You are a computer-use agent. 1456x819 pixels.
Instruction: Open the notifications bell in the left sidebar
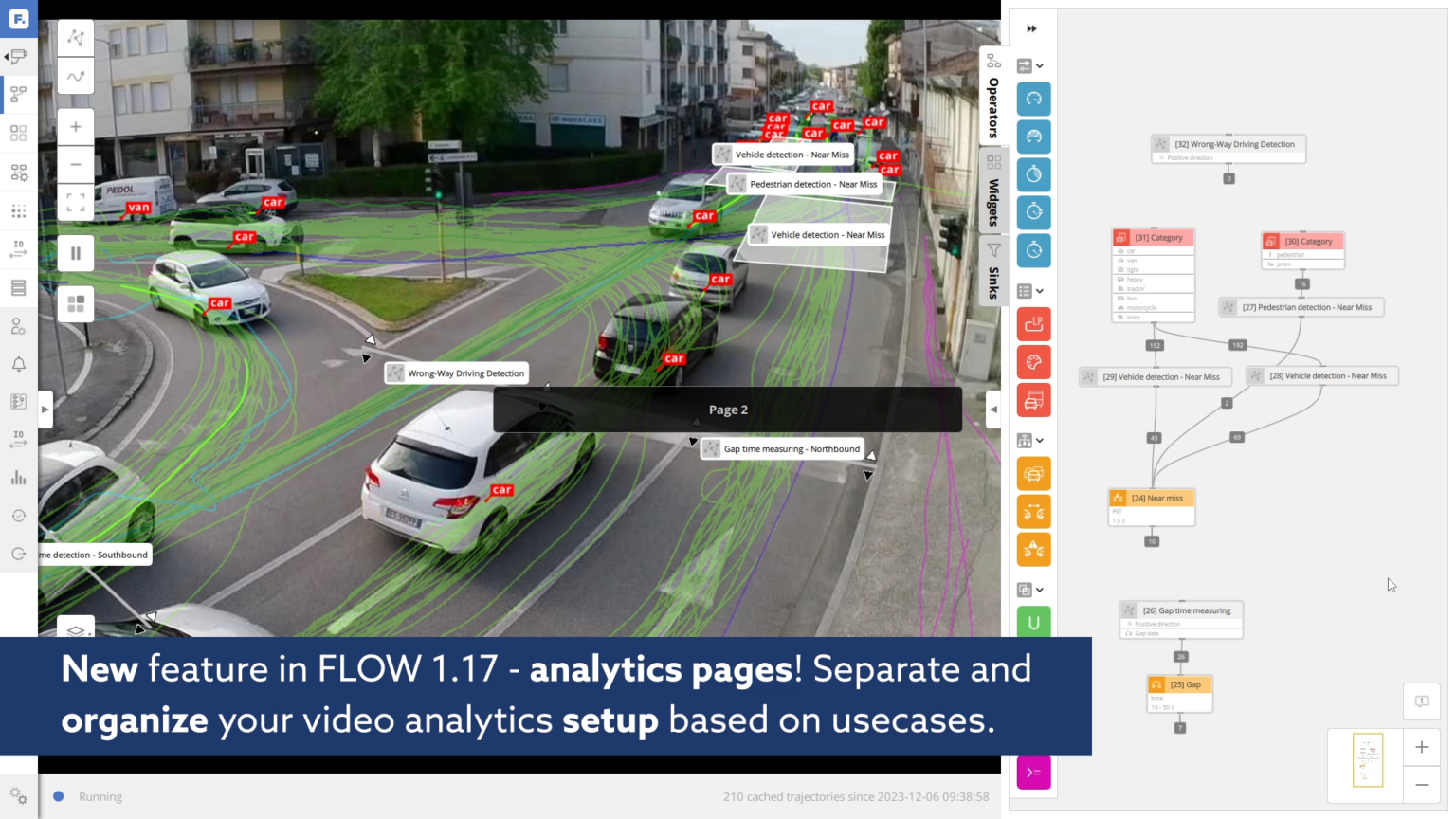coord(18,363)
